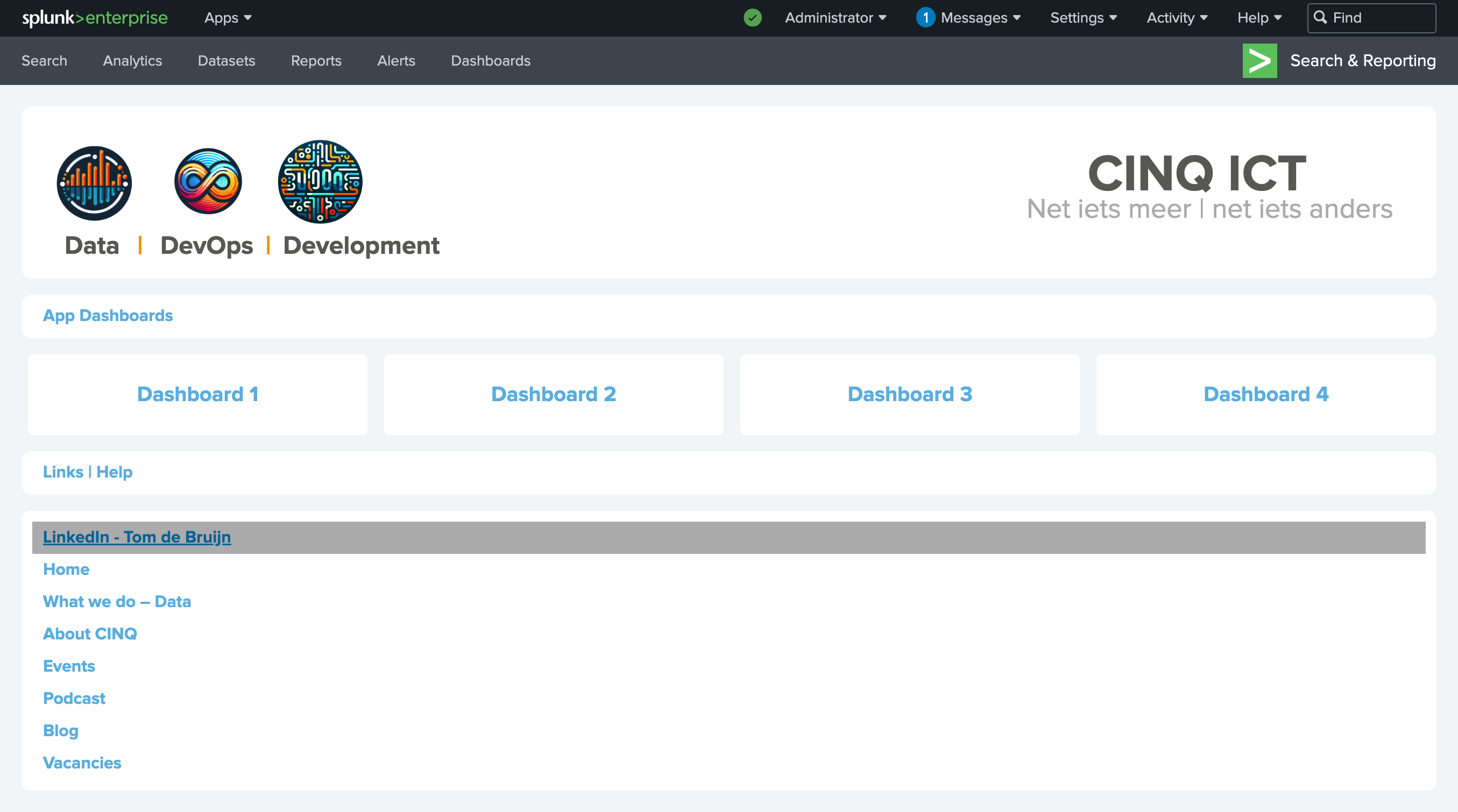Follow the LinkedIn - Tom de Bruijn link
Screen dimensions: 1458x812
(137, 537)
